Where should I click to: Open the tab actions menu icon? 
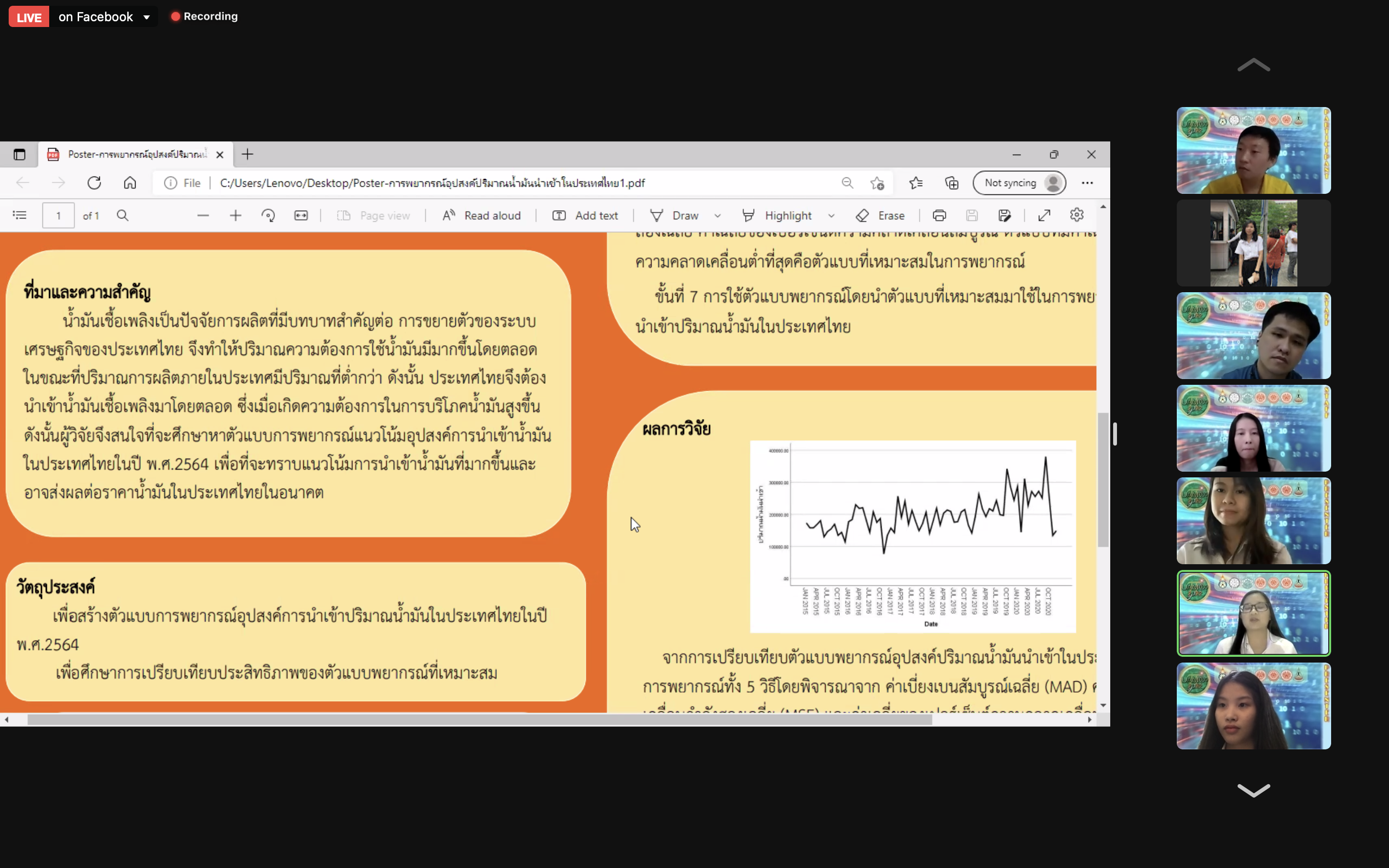click(19, 154)
